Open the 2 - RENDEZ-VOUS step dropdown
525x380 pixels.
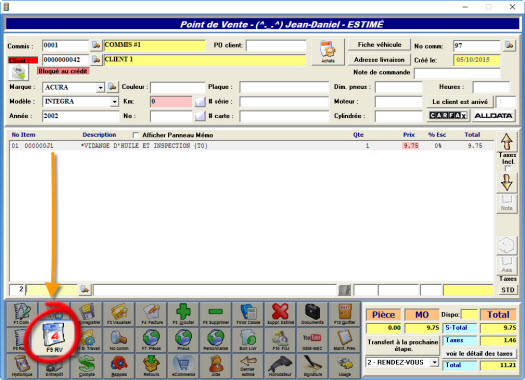pos(434,362)
